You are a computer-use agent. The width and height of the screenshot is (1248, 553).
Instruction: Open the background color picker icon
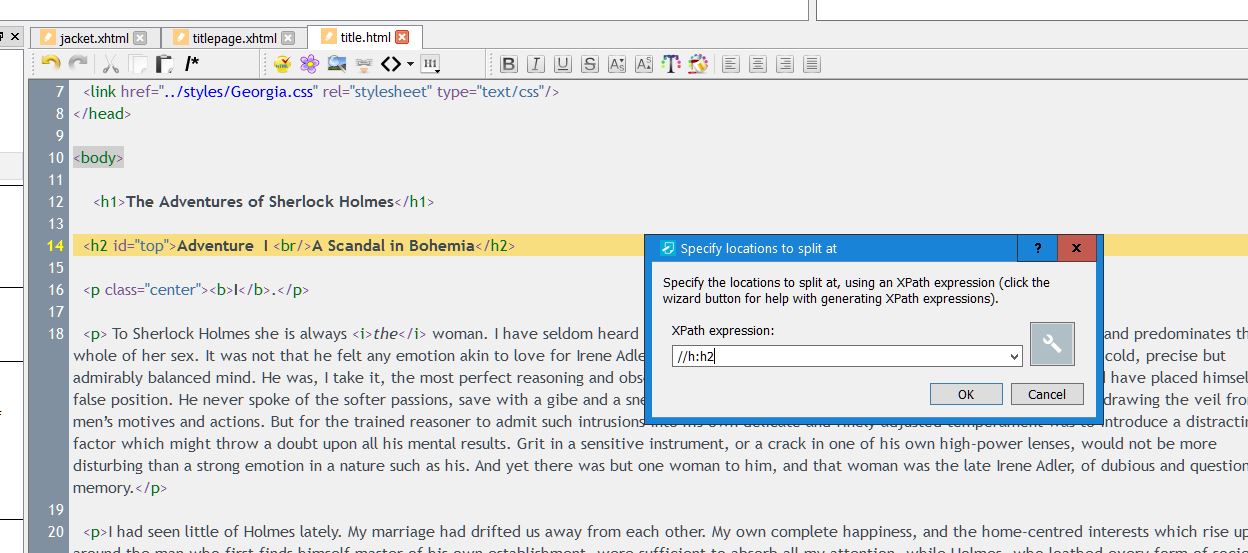point(698,64)
